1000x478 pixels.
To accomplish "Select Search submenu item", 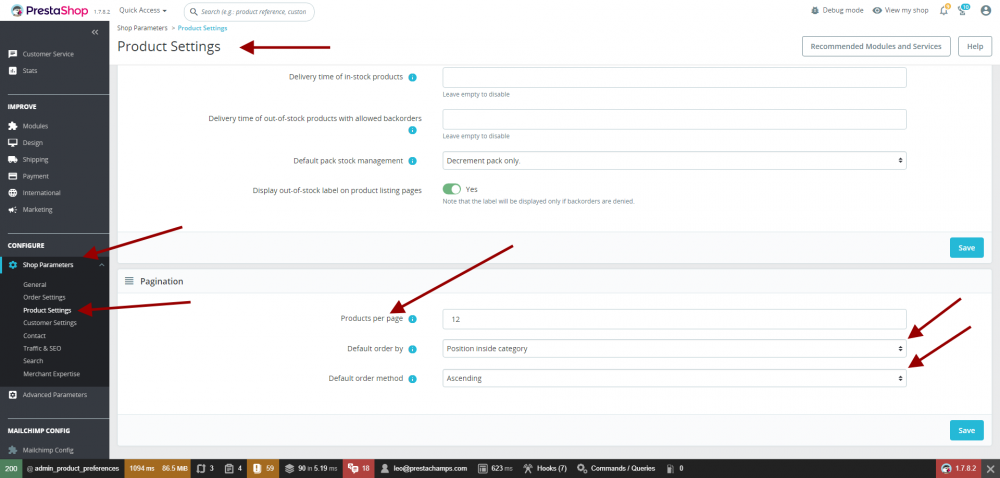I will coord(33,361).
